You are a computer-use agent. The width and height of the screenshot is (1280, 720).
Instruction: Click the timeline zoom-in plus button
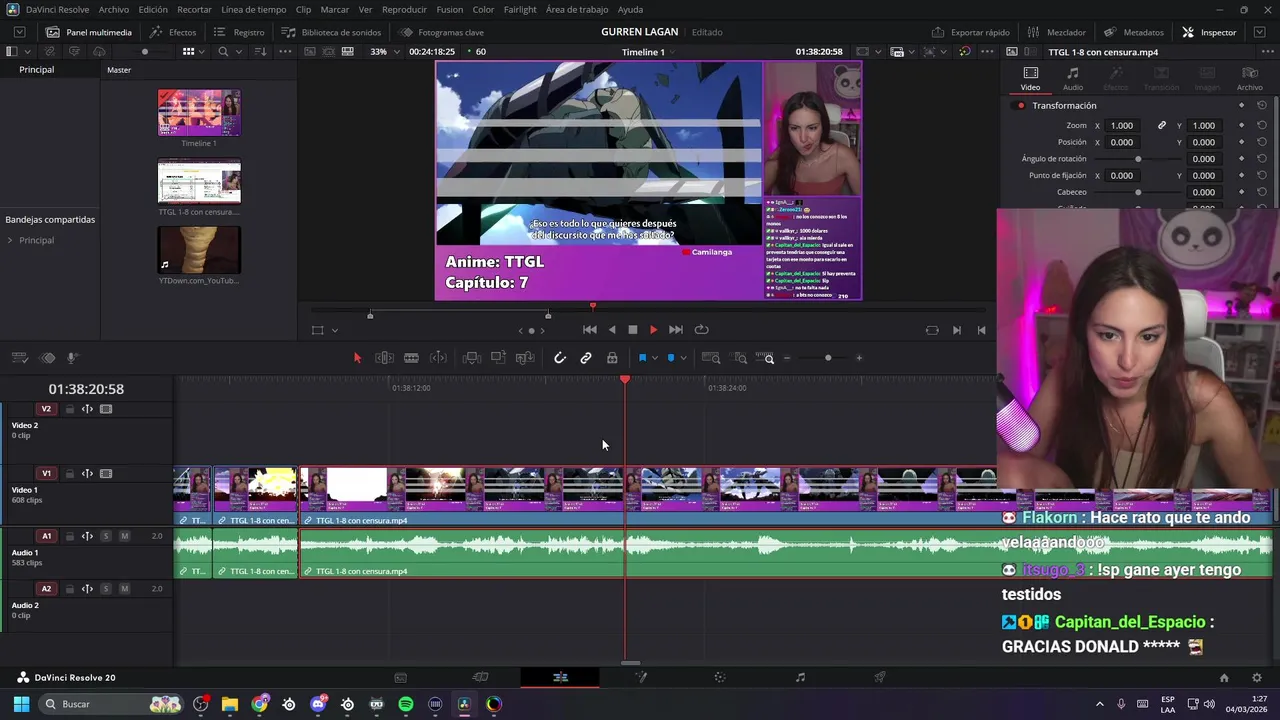[859, 358]
